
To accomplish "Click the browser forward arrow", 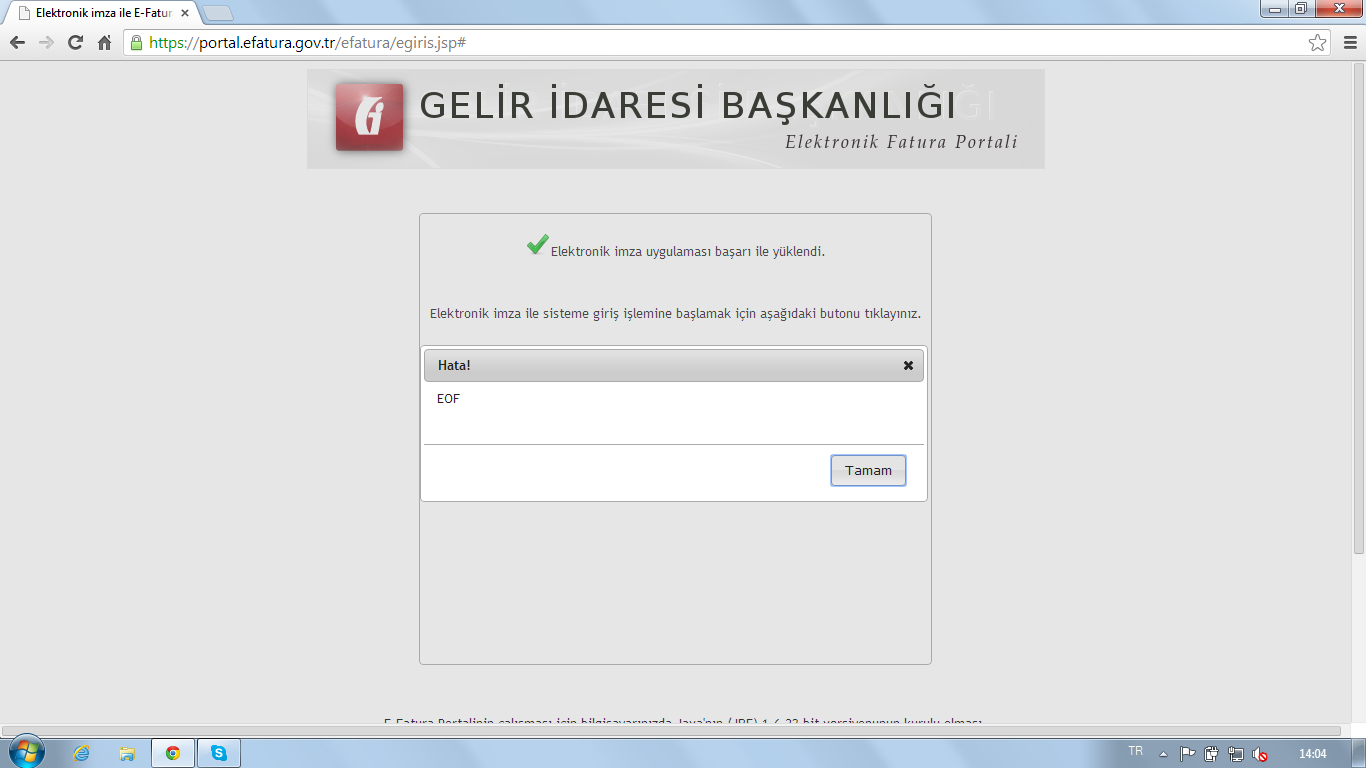I will 46,42.
